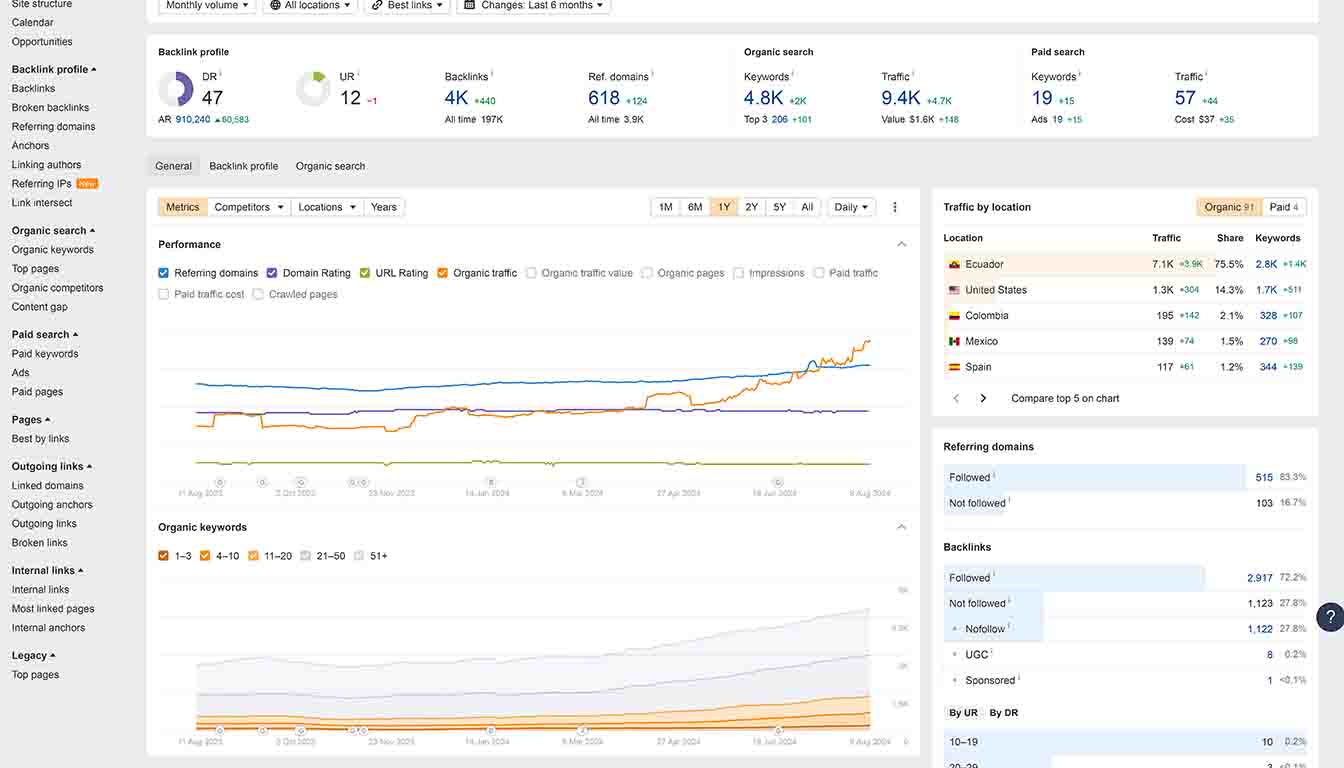Switch to the Backlink profile tab
1344x768 pixels.
(x=243, y=165)
